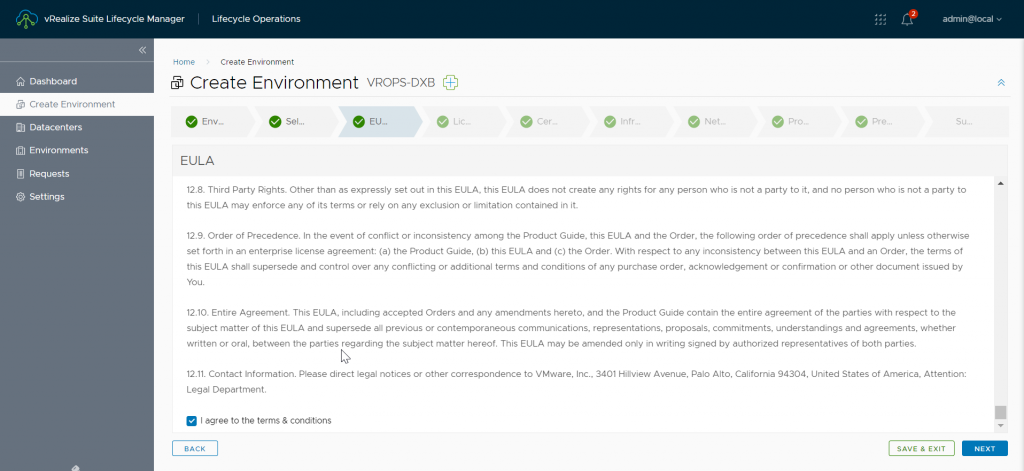This screenshot has height=471, width=1024.
Task: Go to the Pro... wizard step
Action: click(798, 122)
